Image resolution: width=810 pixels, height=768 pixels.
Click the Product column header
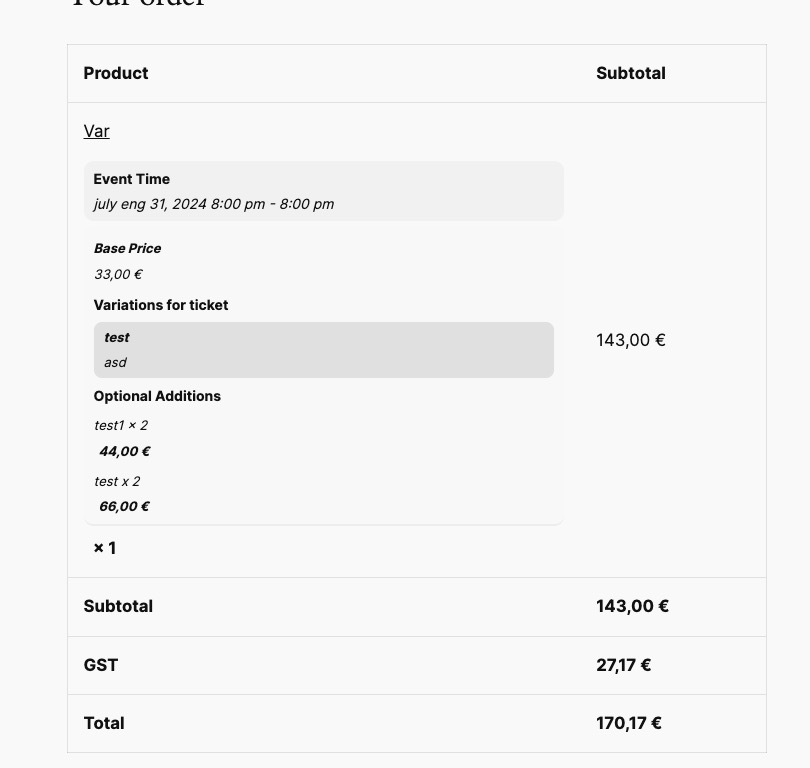click(x=116, y=73)
